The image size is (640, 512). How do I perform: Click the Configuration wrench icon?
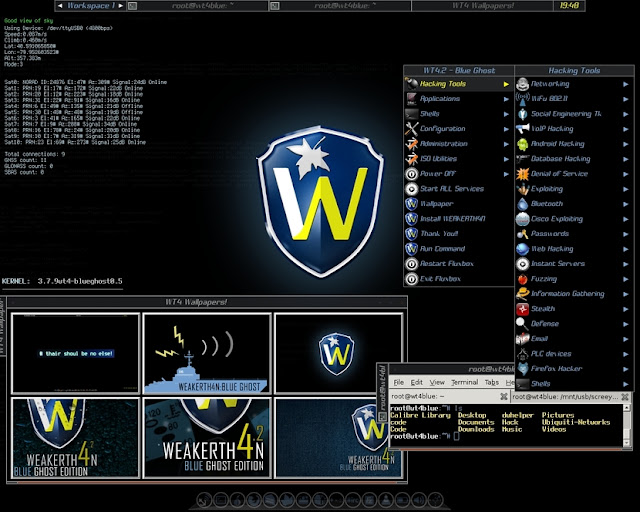pos(411,129)
